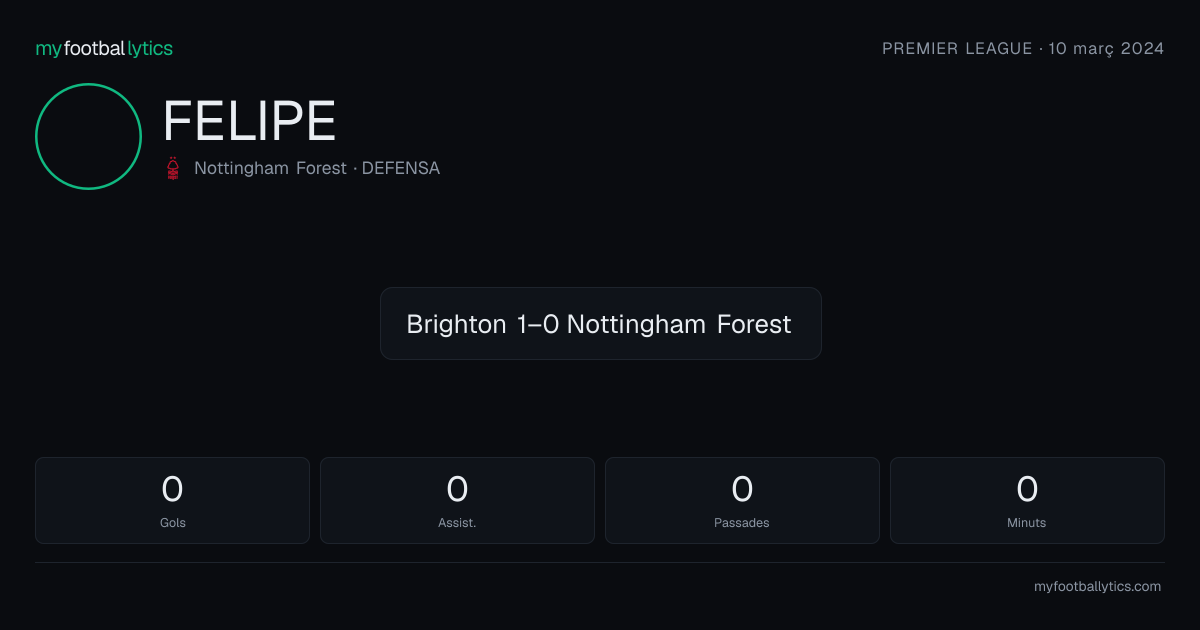The height and width of the screenshot is (630, 1200).
Task: Click the Nottingham Forest · DEFENSA subtitle
Action: point(317,168)
